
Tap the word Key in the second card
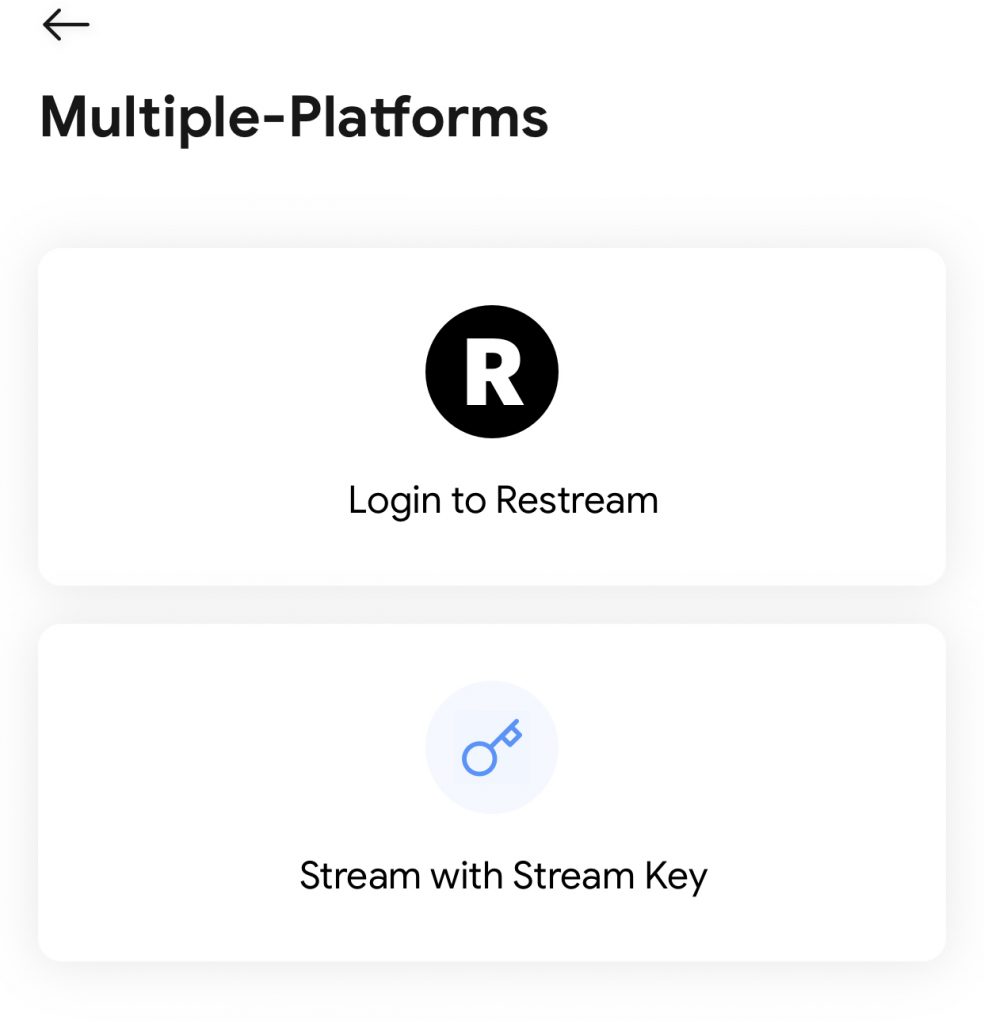point(676,877)
